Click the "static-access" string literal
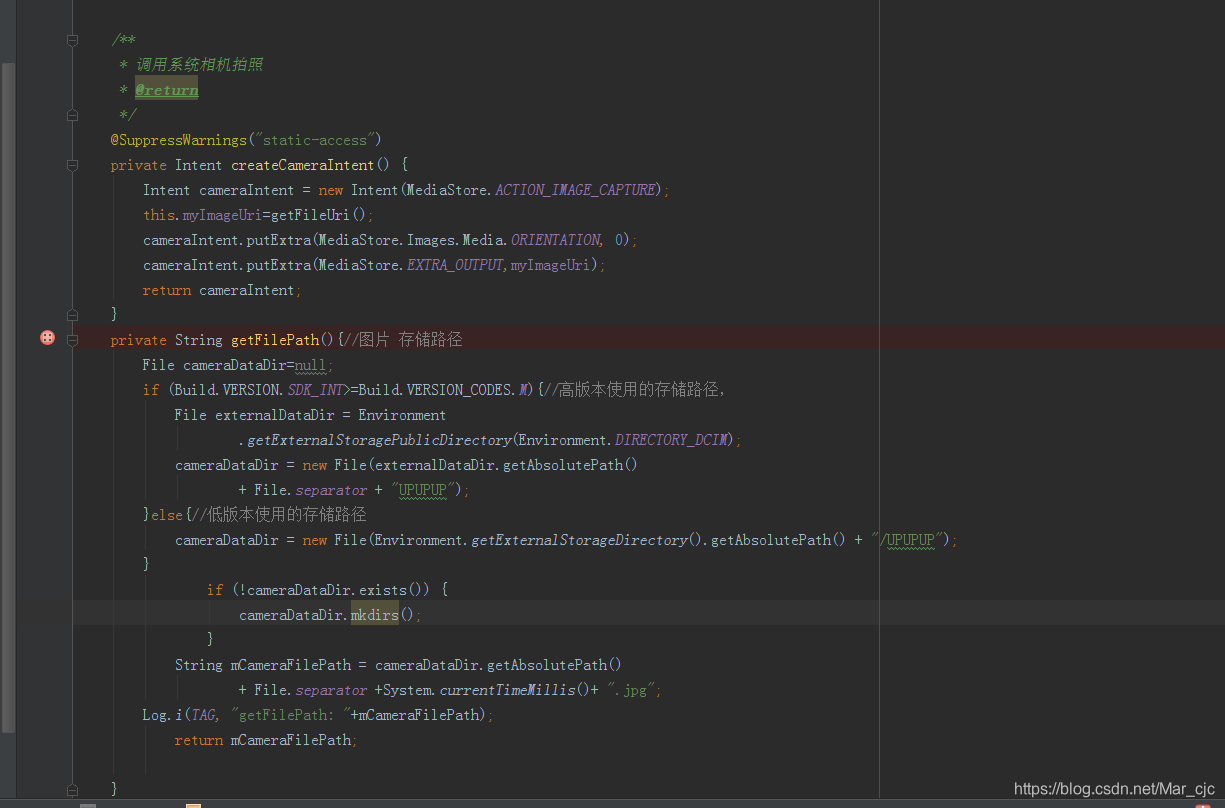Image resolution: width=1225 pixels, height=808 pixels. pyautogui.click(x=314, y=140)
